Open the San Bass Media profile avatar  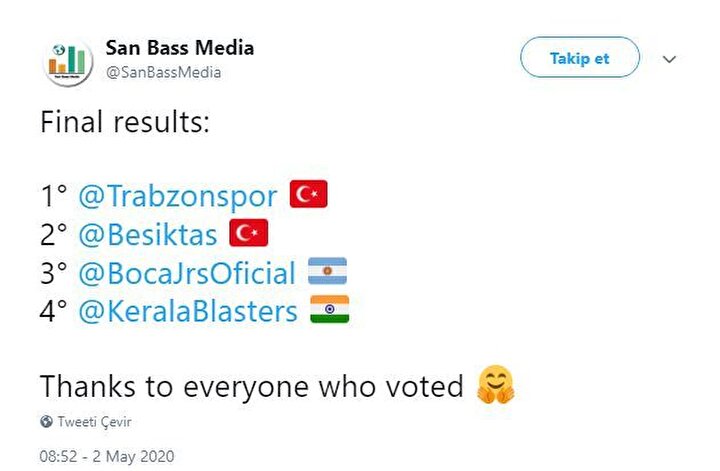click(68, 61)
